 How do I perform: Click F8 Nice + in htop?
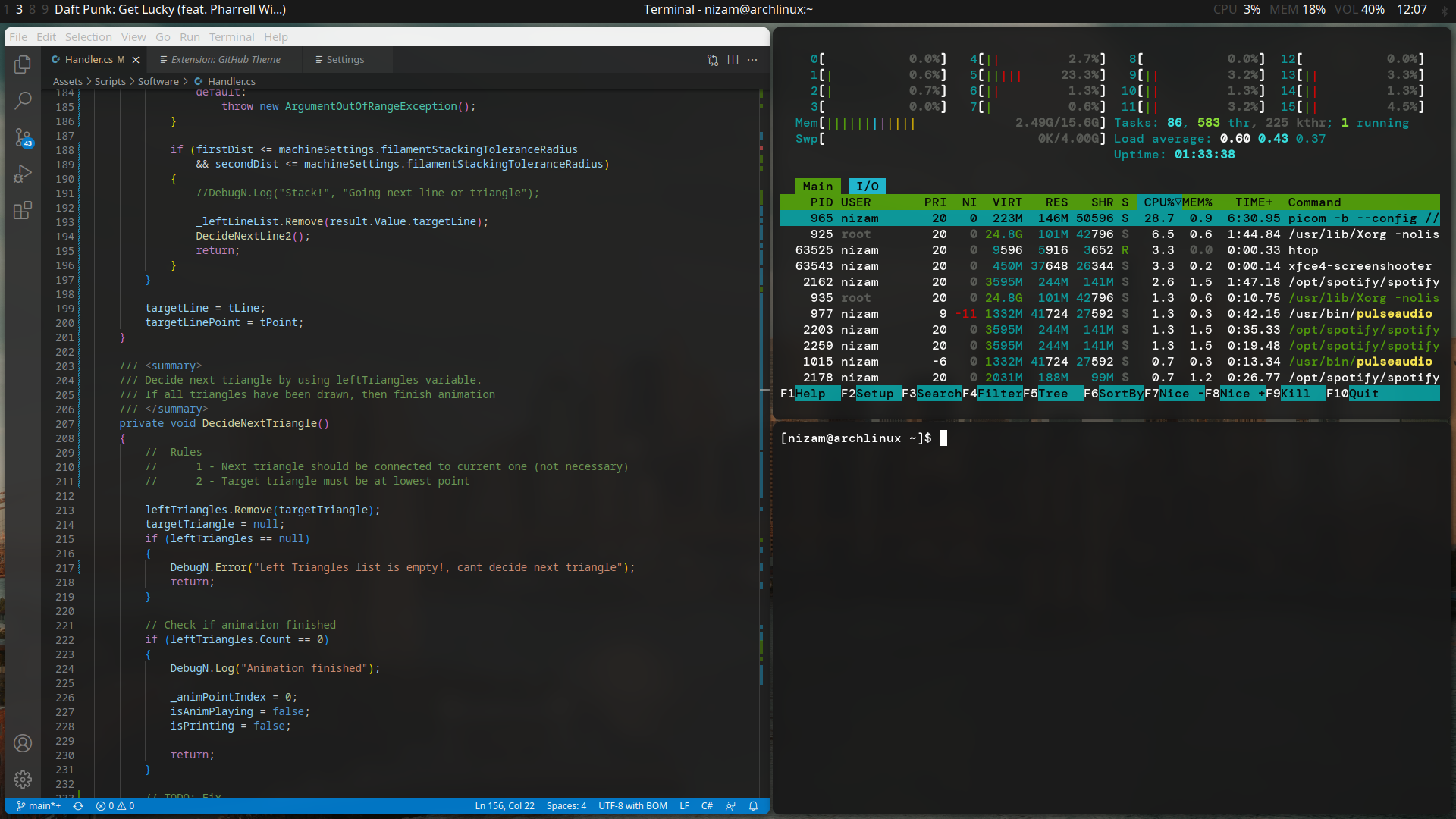[1235, 394]
